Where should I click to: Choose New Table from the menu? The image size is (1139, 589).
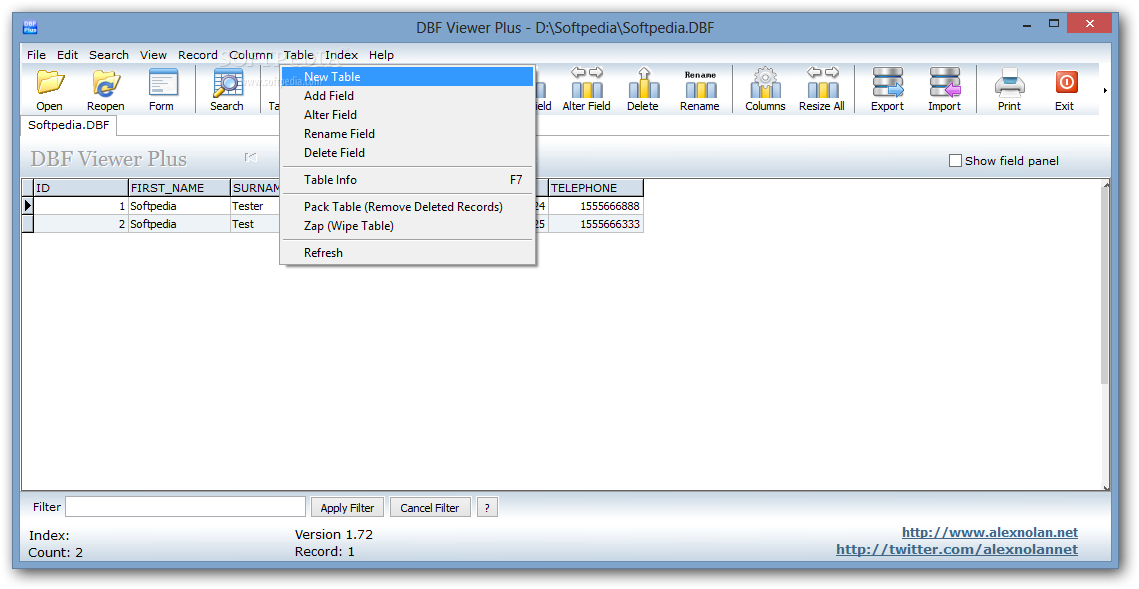(408, 76)
